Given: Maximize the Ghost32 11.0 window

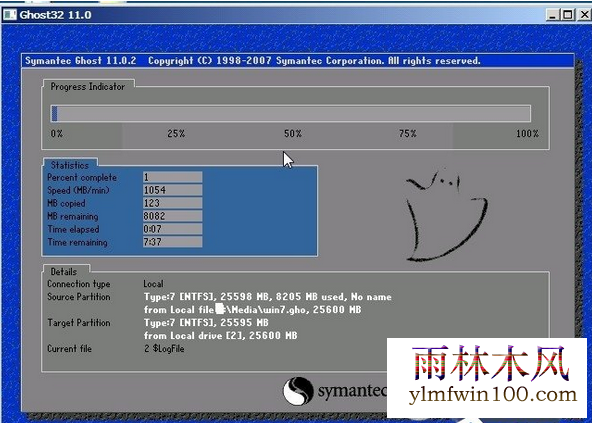Looking at the screenshot, I should pos(567,15).
